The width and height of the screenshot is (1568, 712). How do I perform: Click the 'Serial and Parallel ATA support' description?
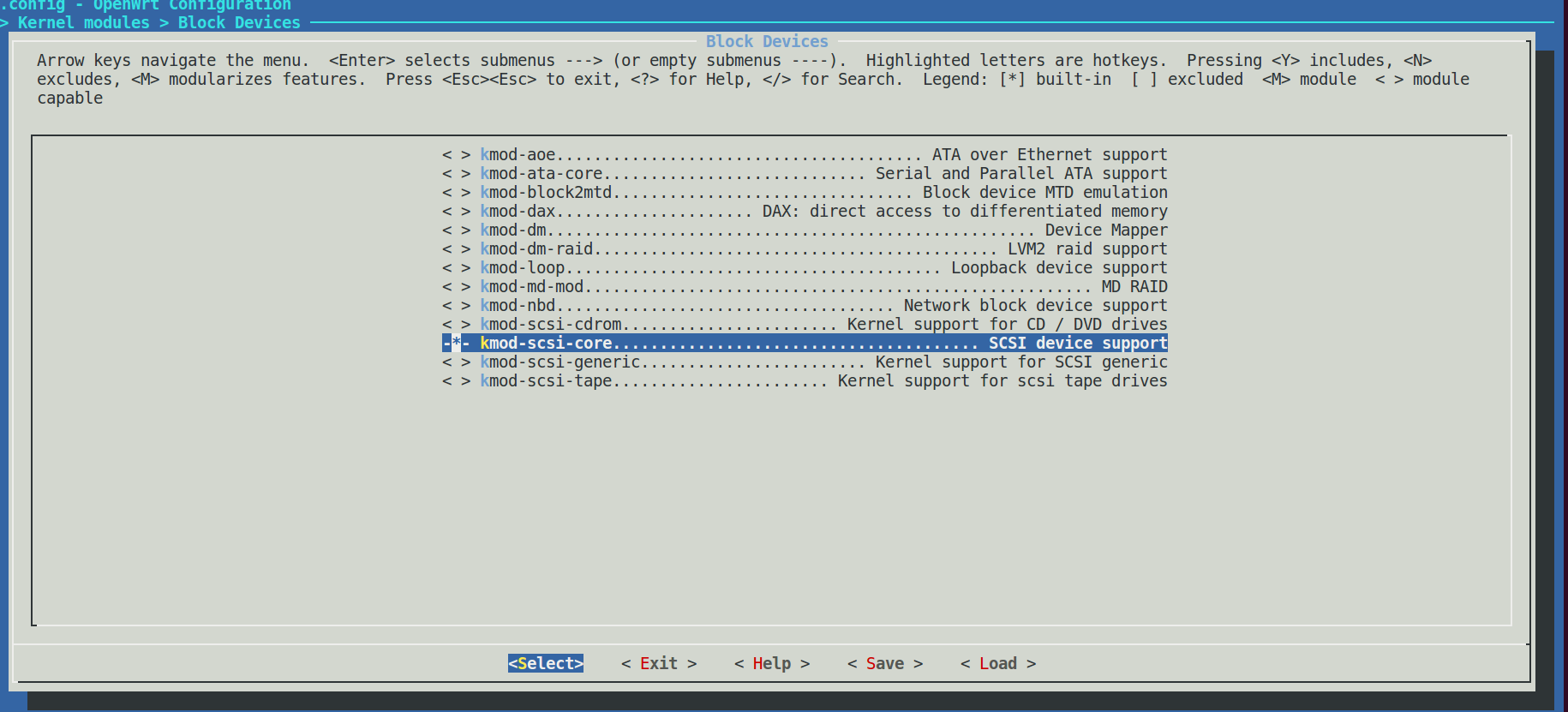click(x=1021, y=174)
